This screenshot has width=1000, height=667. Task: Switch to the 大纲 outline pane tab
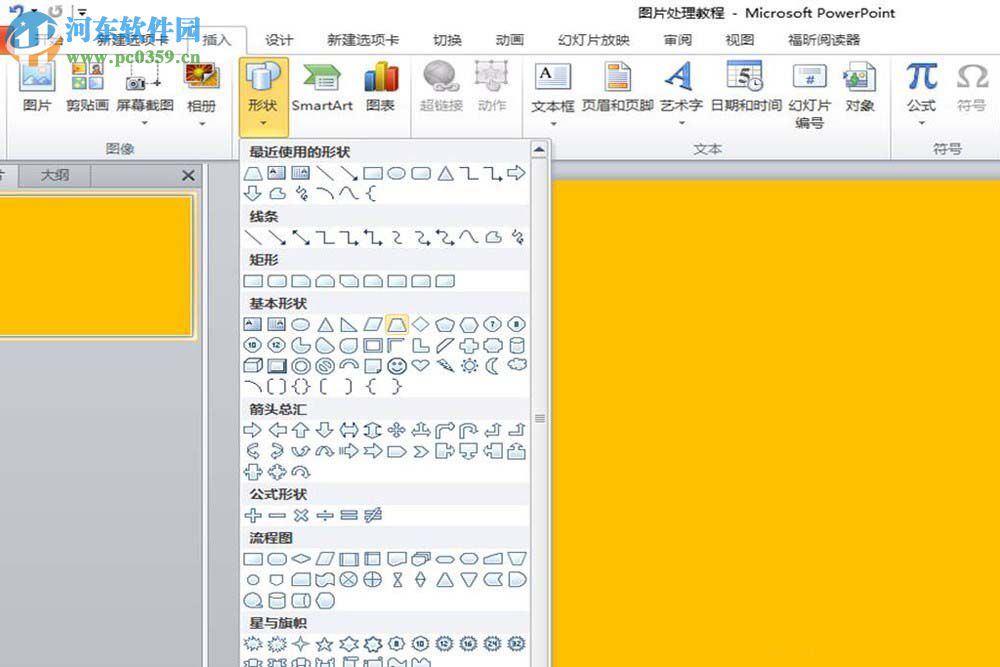pyautogui.click(x=55, y=175)
